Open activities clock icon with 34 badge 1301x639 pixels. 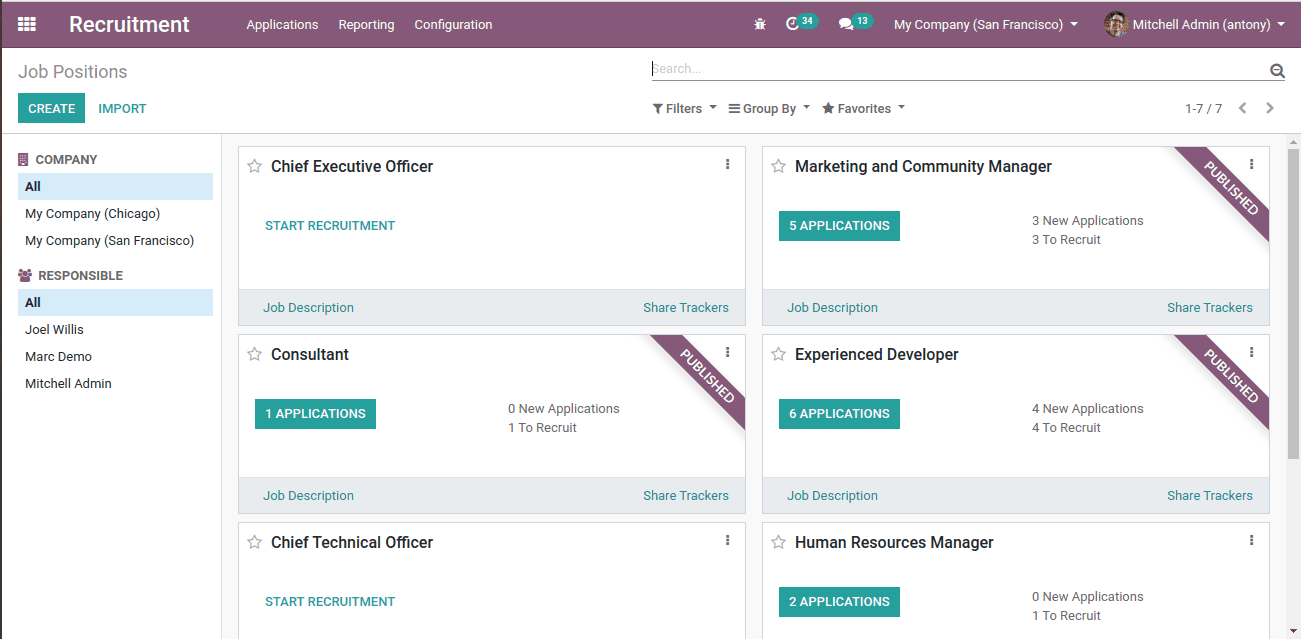coord(801,23)
